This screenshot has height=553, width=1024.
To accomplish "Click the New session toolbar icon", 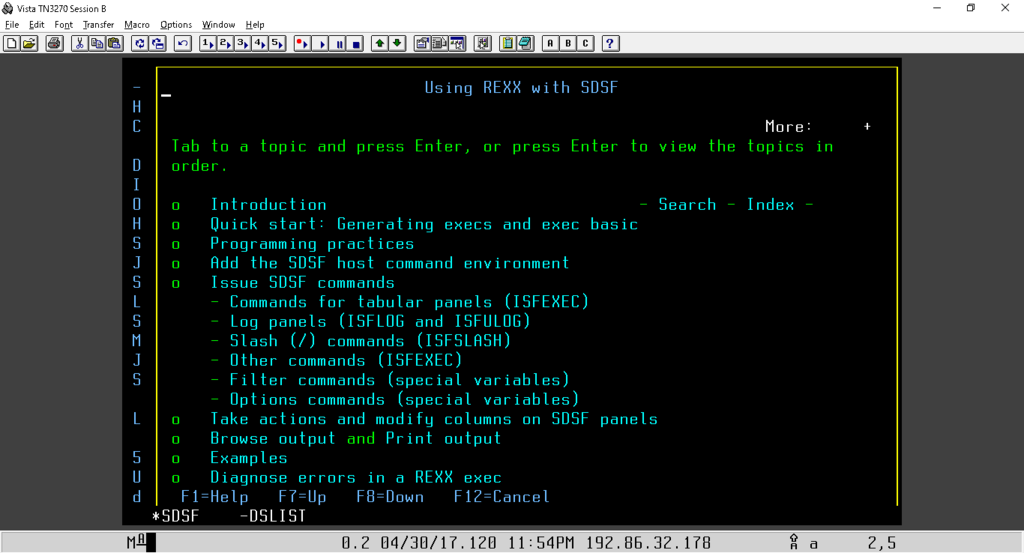I will [12, 44].
